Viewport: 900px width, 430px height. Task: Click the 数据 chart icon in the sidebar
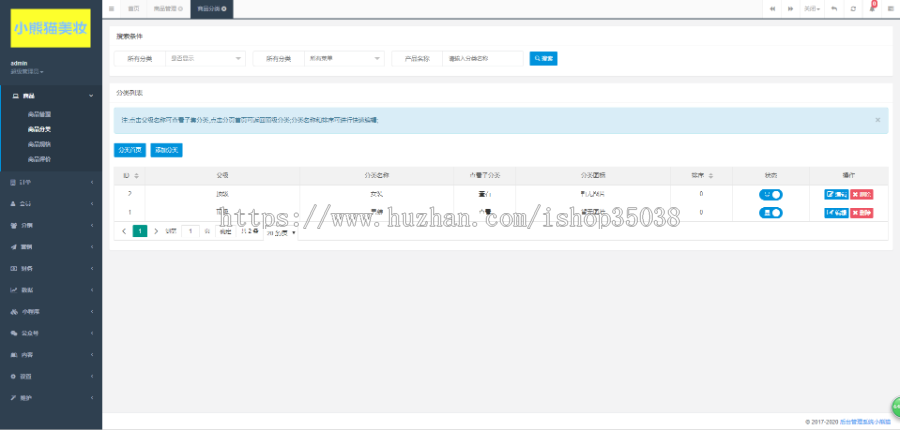[x=14, y=290]
